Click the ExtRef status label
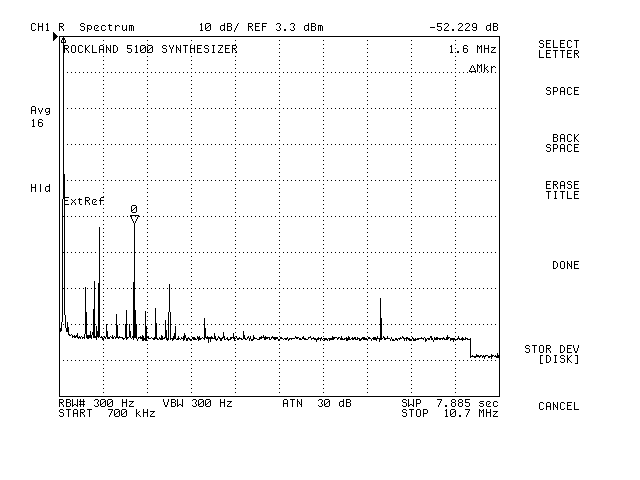 (84, 201)
